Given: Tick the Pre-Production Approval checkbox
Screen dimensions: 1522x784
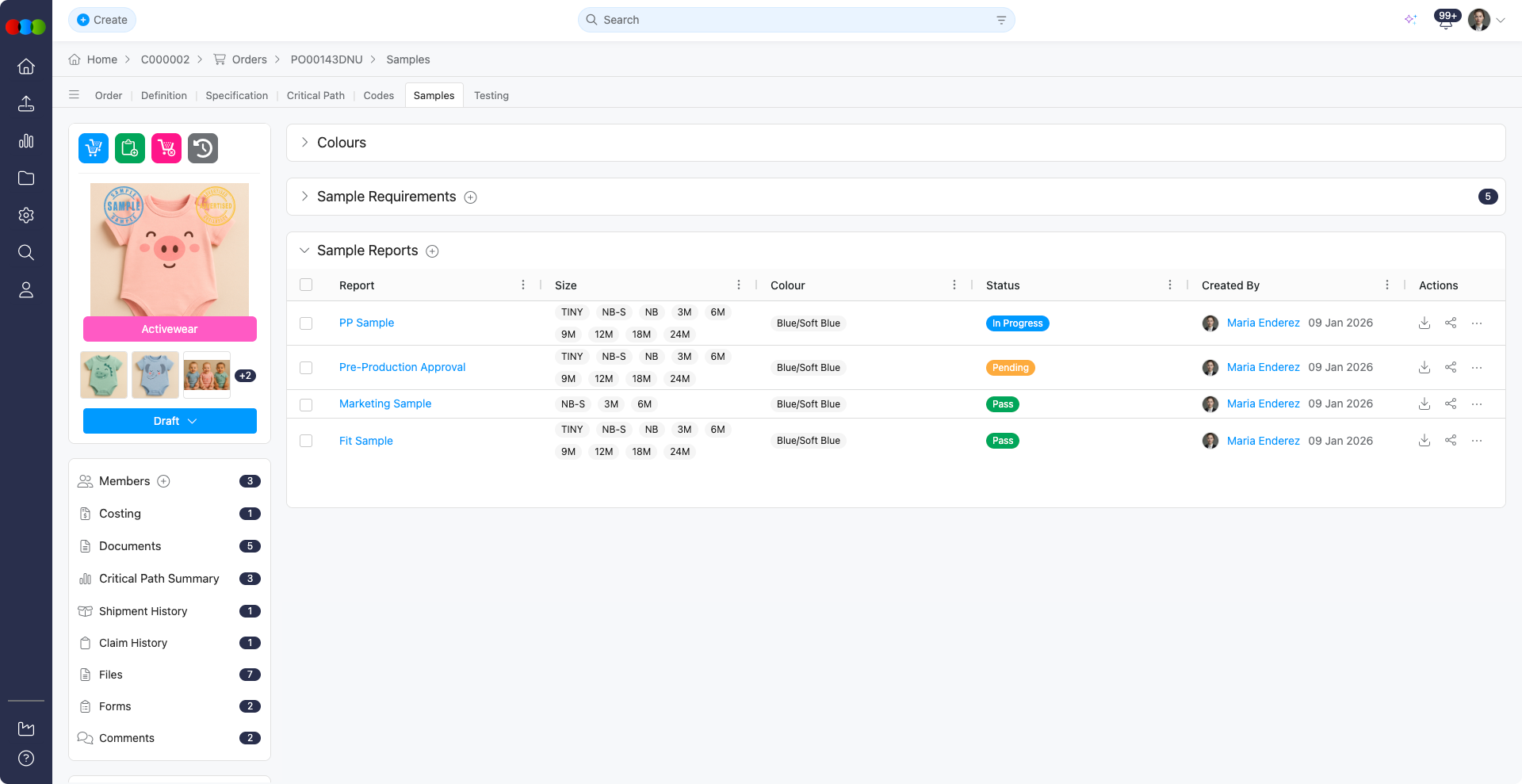Looking at the screenshot, I should pyautogui.click(x=306, y=367).
